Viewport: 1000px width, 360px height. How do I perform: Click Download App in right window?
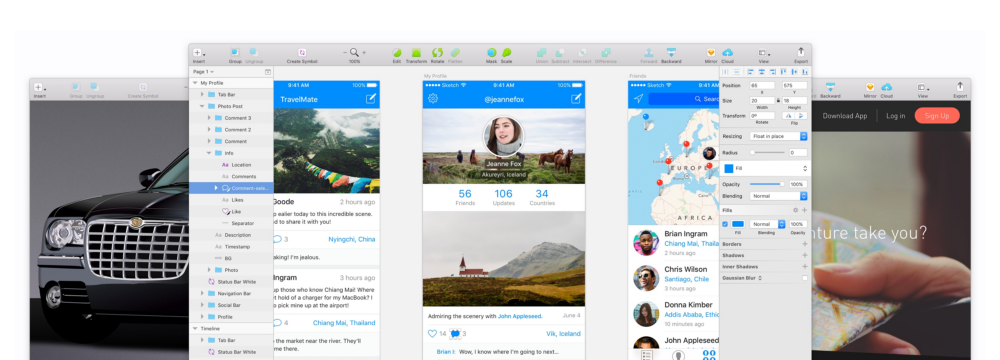pos(844,116)
